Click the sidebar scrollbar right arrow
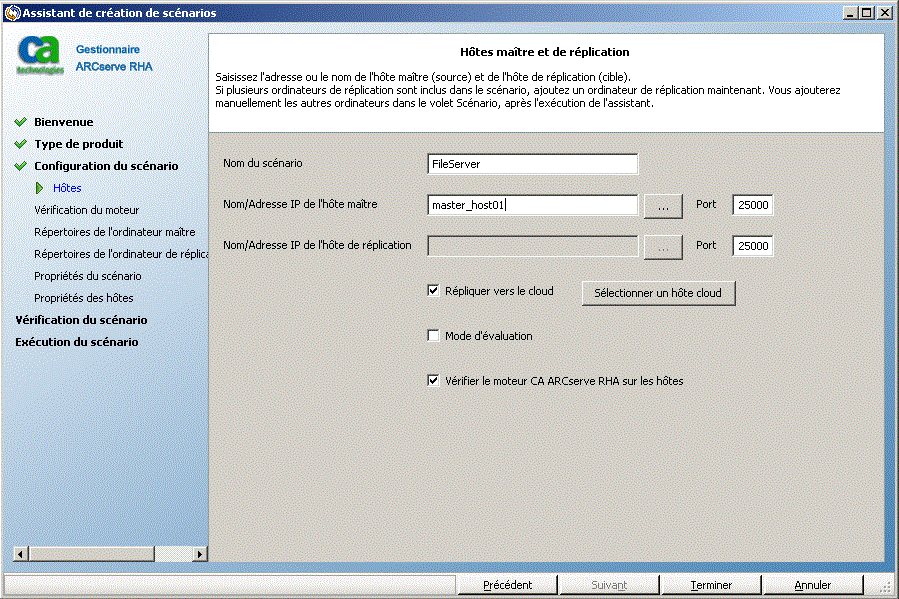The image size is (899, 599). click(199, 553)
